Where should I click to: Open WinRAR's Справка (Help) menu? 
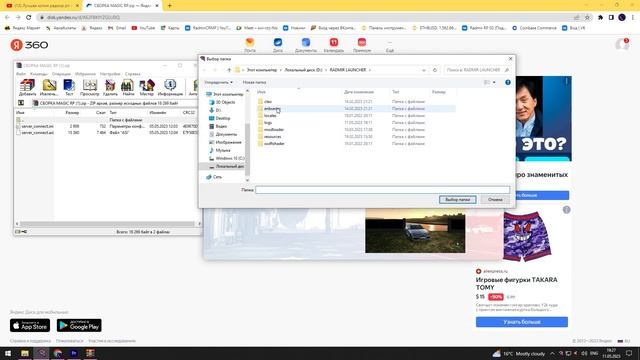pyautogui.click(x=132, y=74)
